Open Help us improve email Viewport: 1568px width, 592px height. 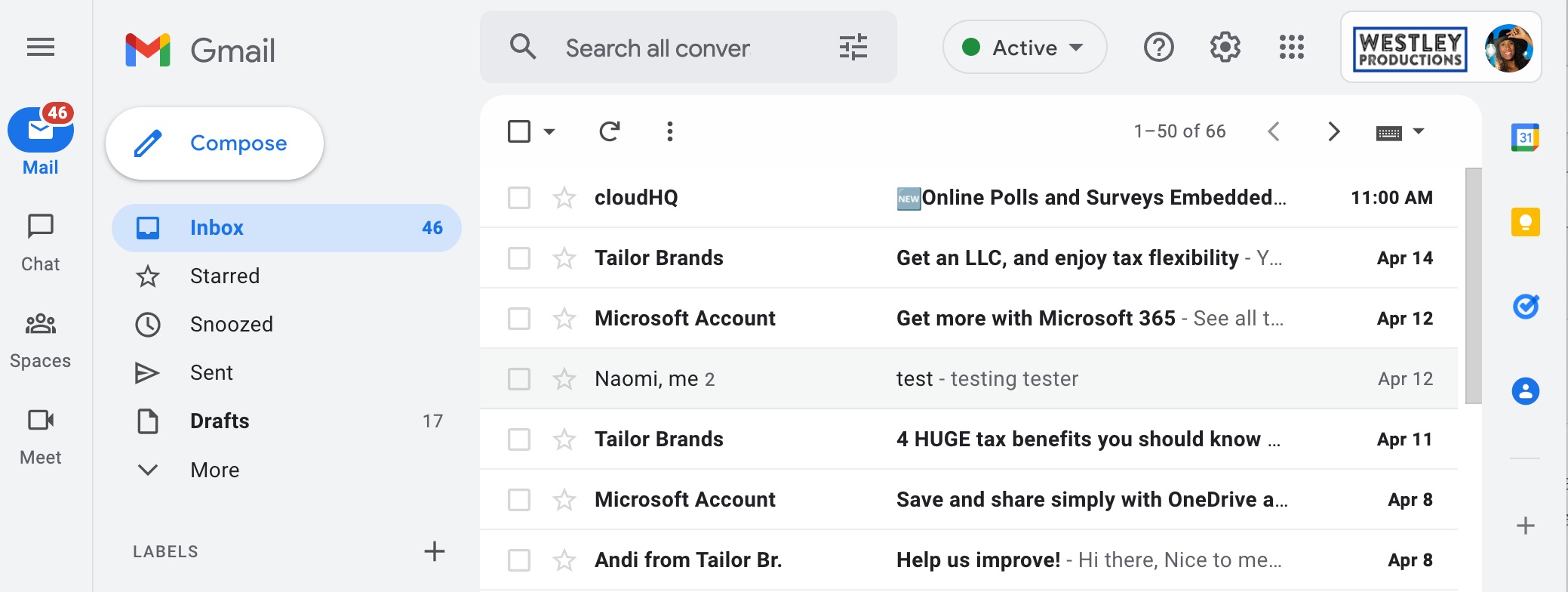coord(969,560)
